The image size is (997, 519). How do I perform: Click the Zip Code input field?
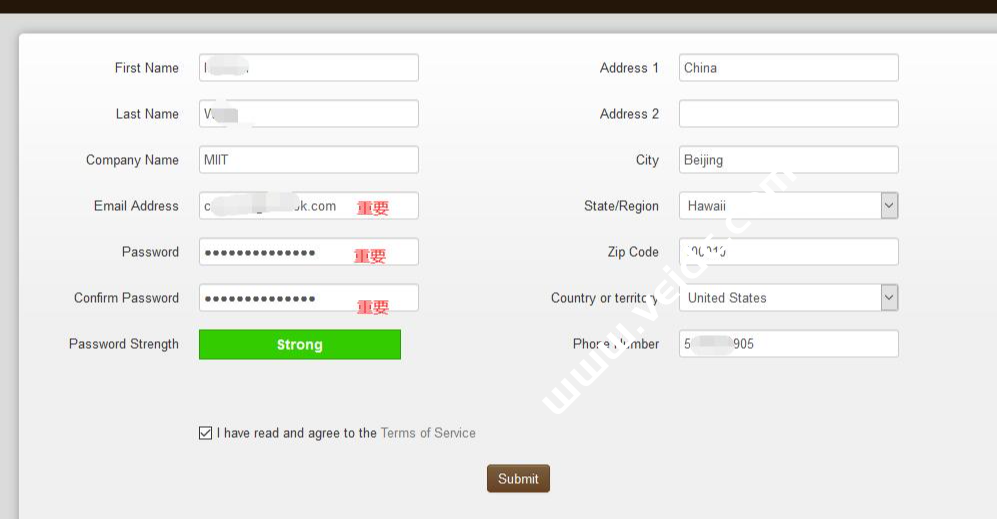tap(788, 252)
